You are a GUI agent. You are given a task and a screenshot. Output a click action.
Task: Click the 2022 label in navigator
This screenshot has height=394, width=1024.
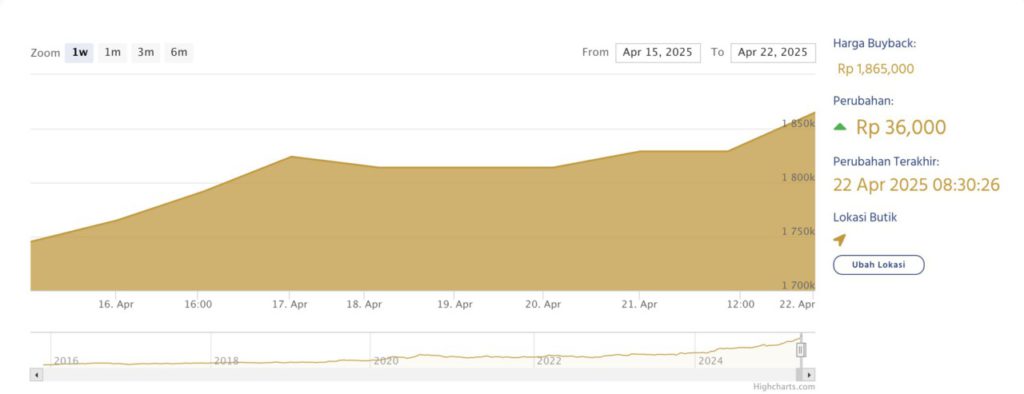pos(549,361)
